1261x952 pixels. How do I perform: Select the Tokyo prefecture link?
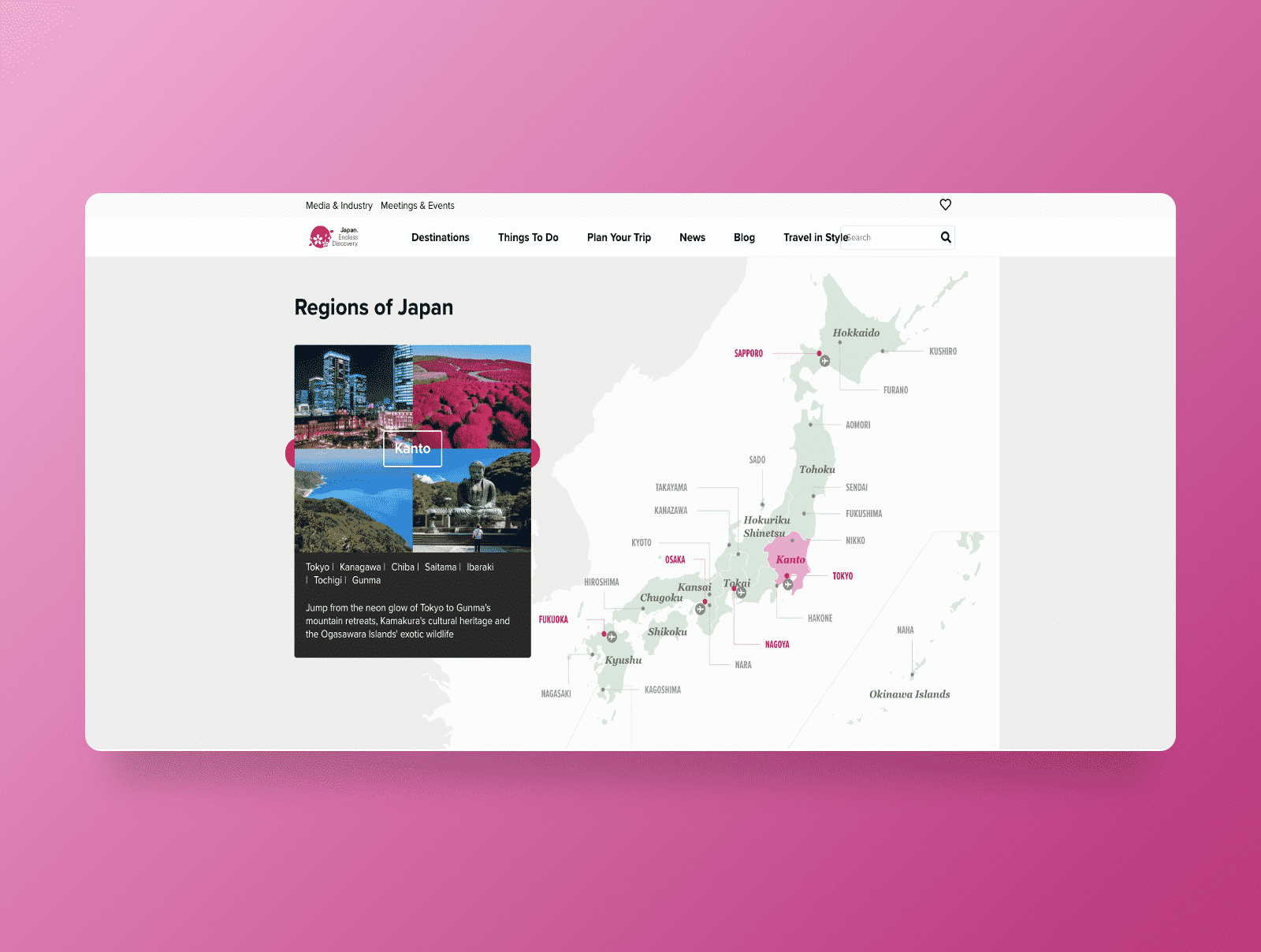point(318,567)
